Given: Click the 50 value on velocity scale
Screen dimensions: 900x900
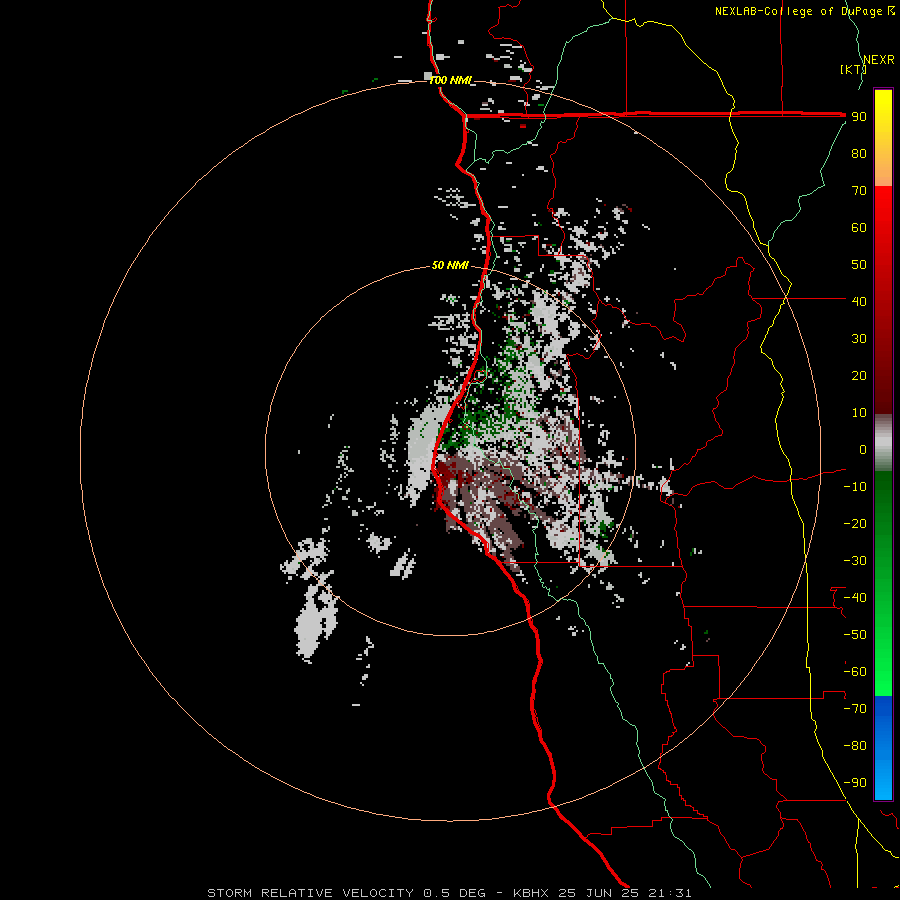Looking at the screenshot, I should pos(859,265).
